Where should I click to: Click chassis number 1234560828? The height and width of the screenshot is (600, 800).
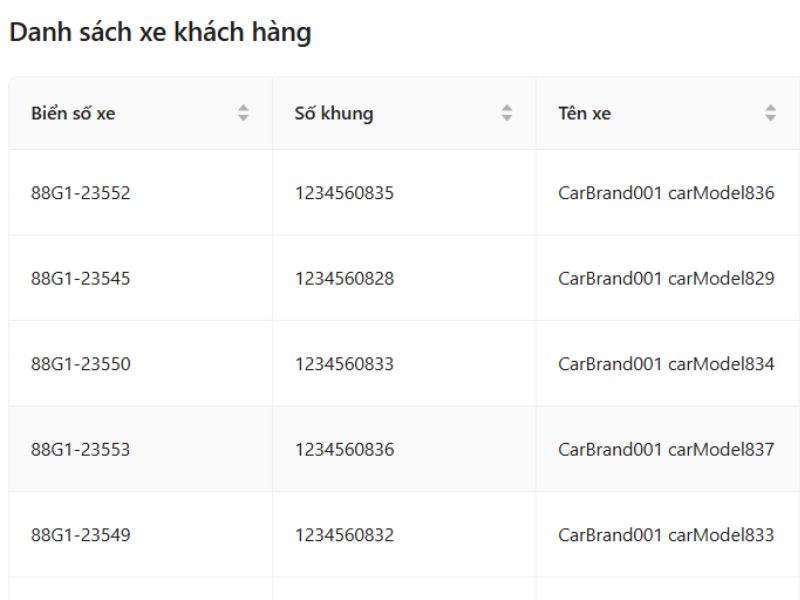click(x=344, y=278)
